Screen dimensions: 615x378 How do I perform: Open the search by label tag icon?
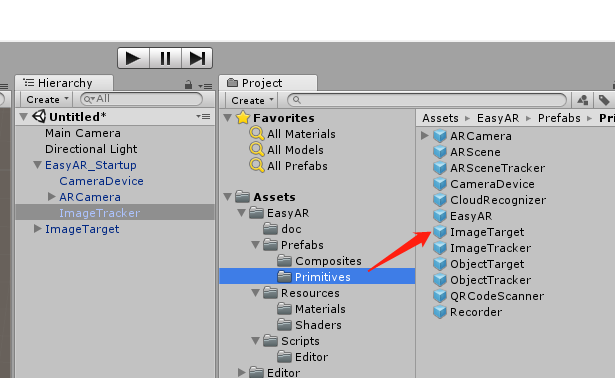tap(604, 100)
